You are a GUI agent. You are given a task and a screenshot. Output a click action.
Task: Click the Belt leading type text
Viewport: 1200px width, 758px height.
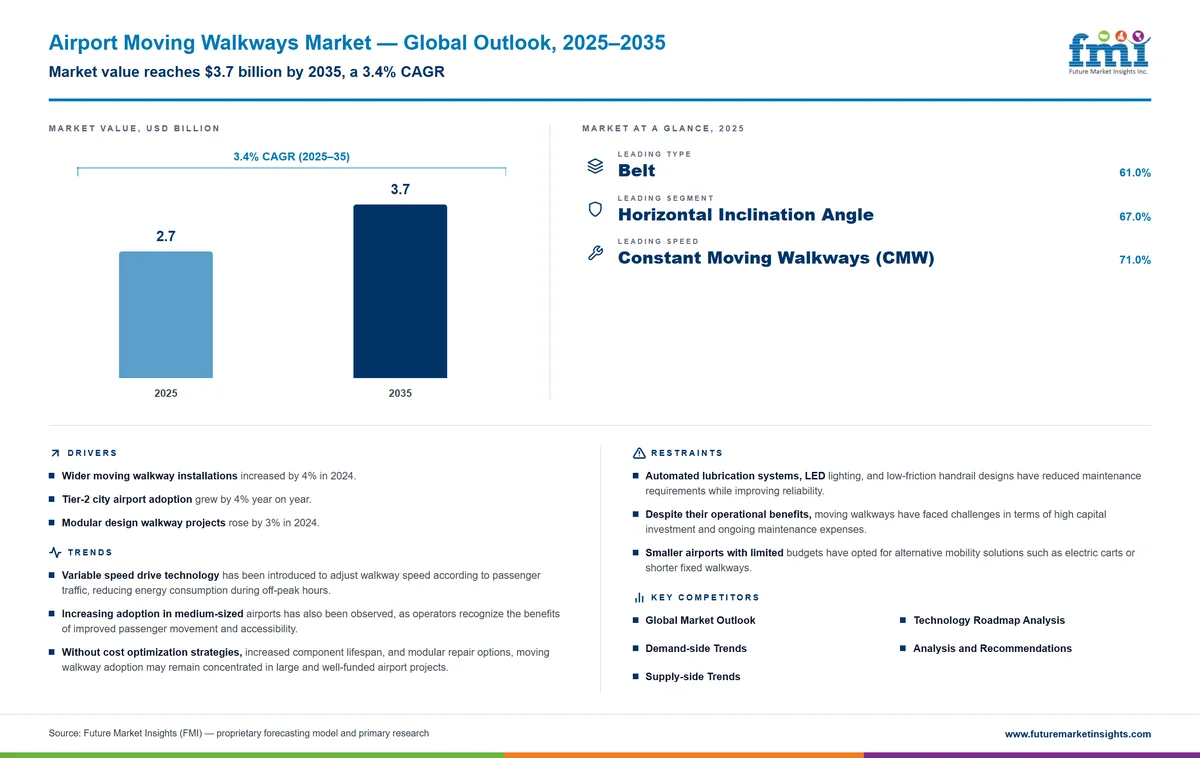[x=637, y=171]
